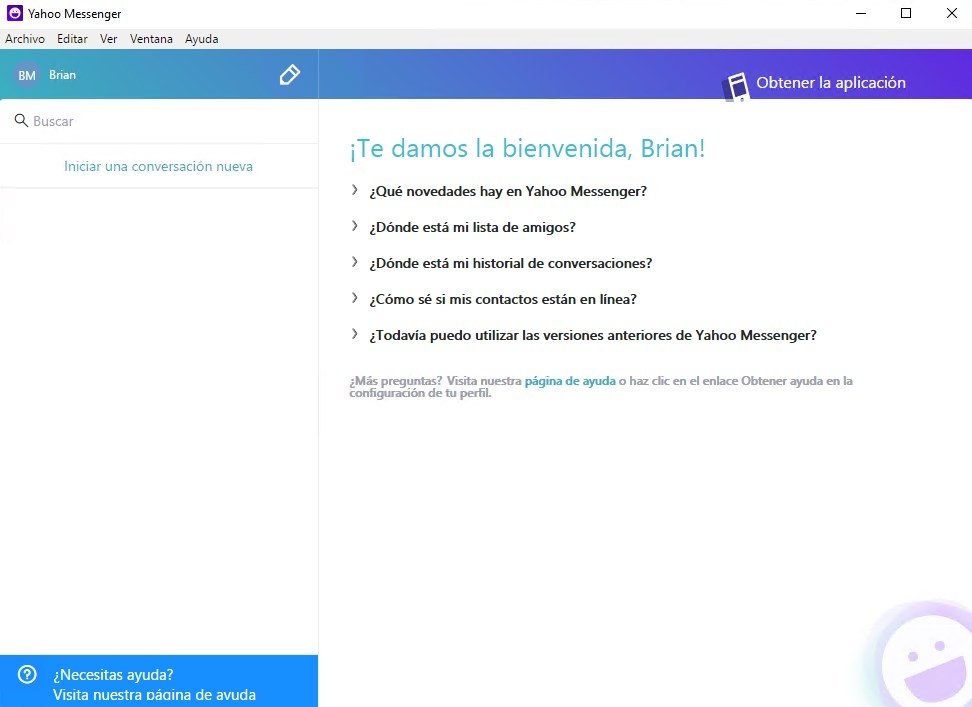Click the question mark help icon
This screenshot has height=707, width=972.
(27, 674)
